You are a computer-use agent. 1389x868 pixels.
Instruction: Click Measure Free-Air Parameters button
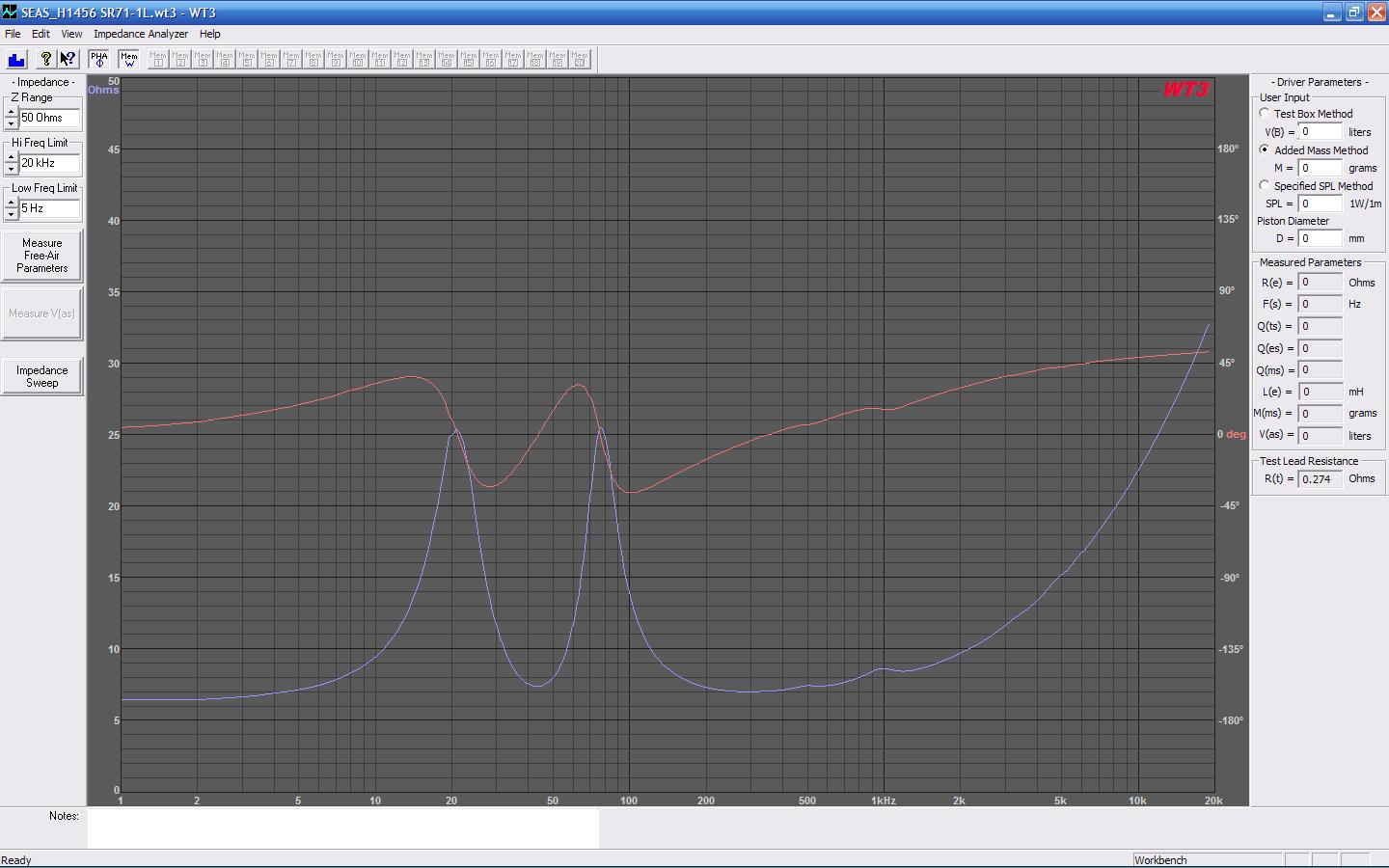pos(41,256)
